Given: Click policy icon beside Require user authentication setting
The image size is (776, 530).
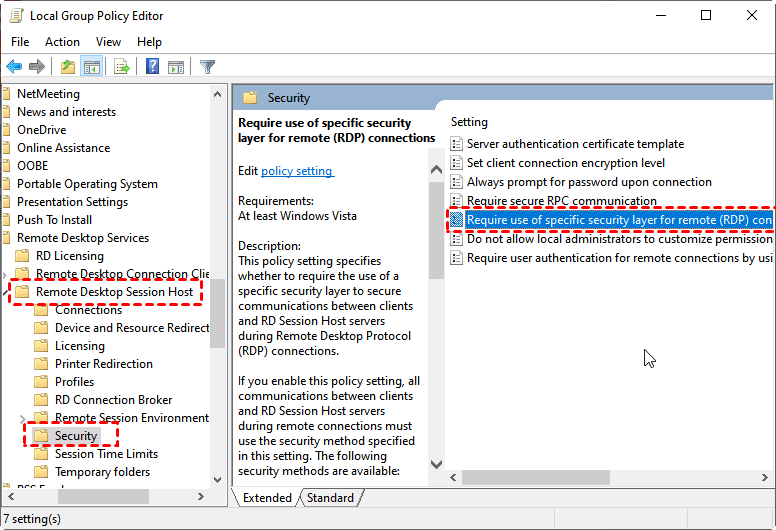Looking at the screenshot, I should tap(456, 258).
